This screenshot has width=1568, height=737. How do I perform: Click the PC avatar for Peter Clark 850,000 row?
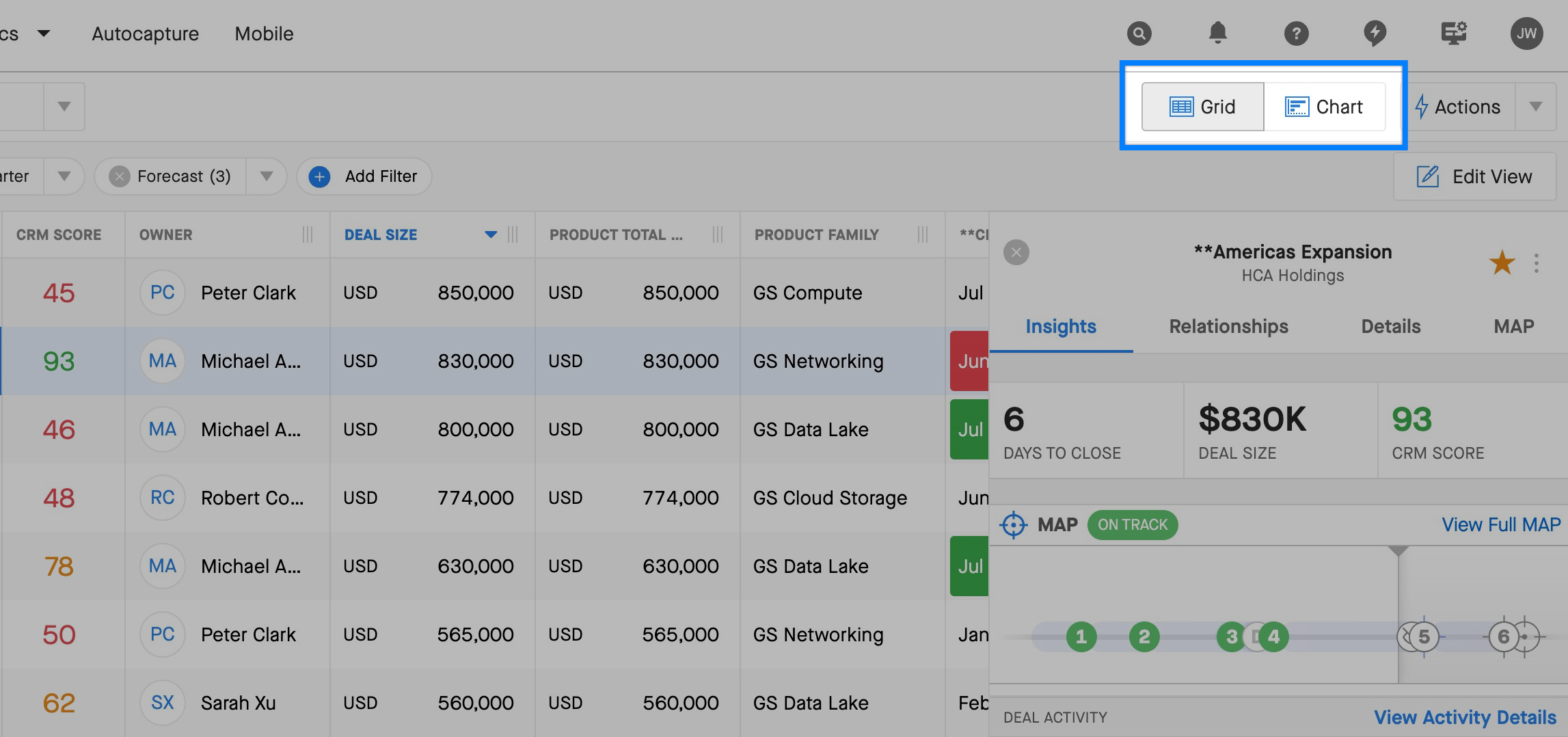[162, 293]
